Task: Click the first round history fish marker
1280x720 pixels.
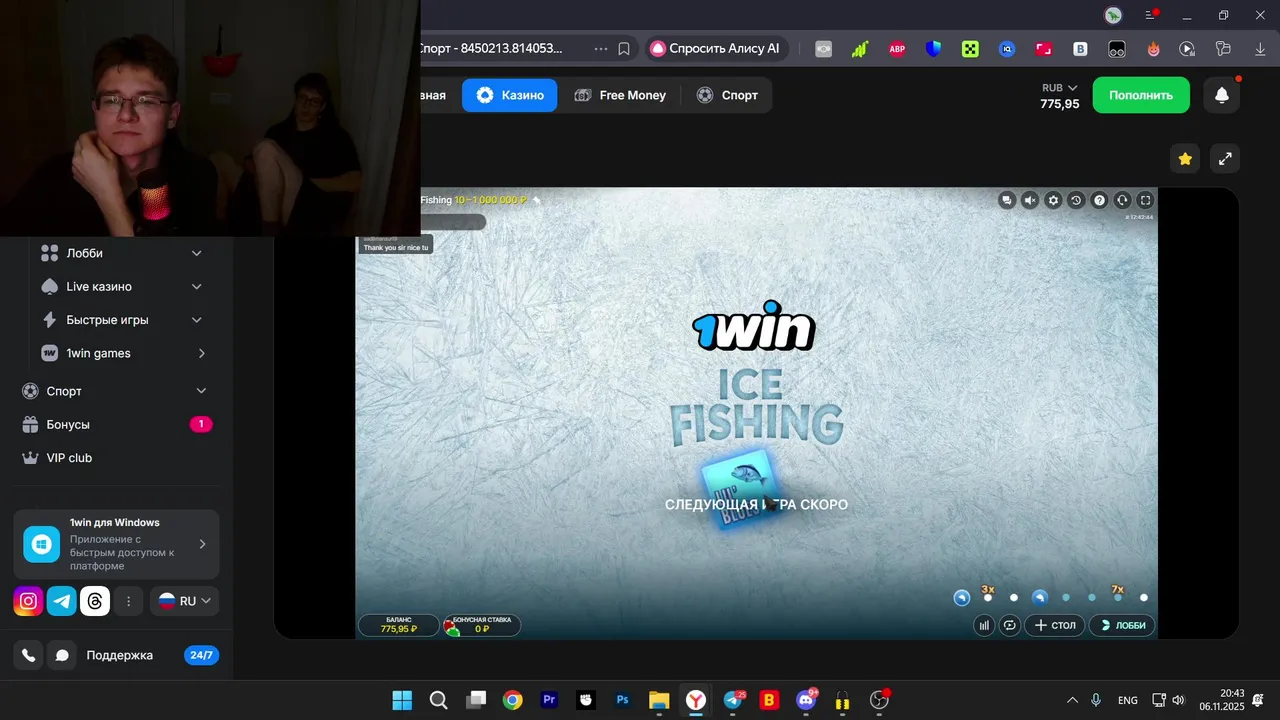Action: (962, 598)
